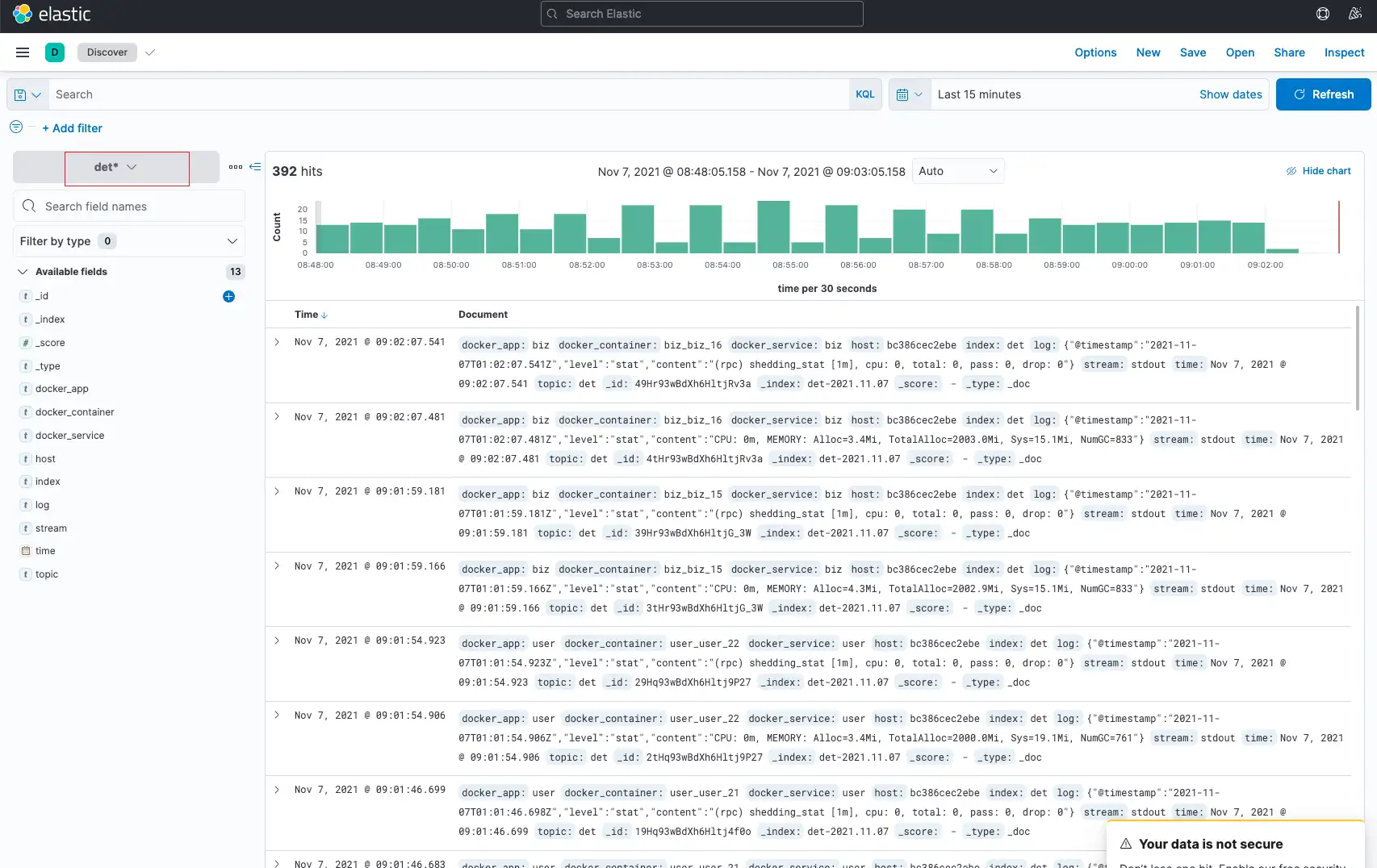This screenshot has height=868, width=1377.
Task: Click the Elastic logo
Action: pyautogui.click(x=52, y=14)
